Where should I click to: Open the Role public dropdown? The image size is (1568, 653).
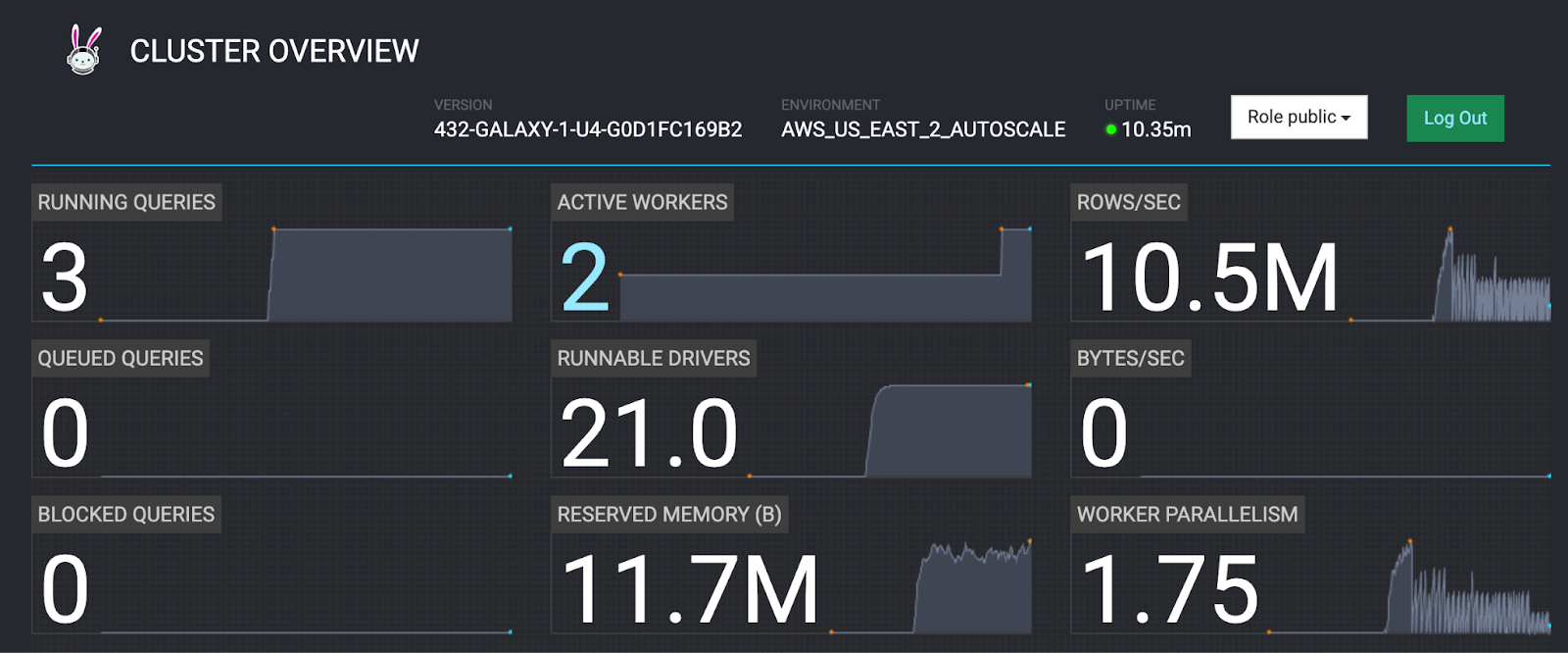pos(1298,118)
